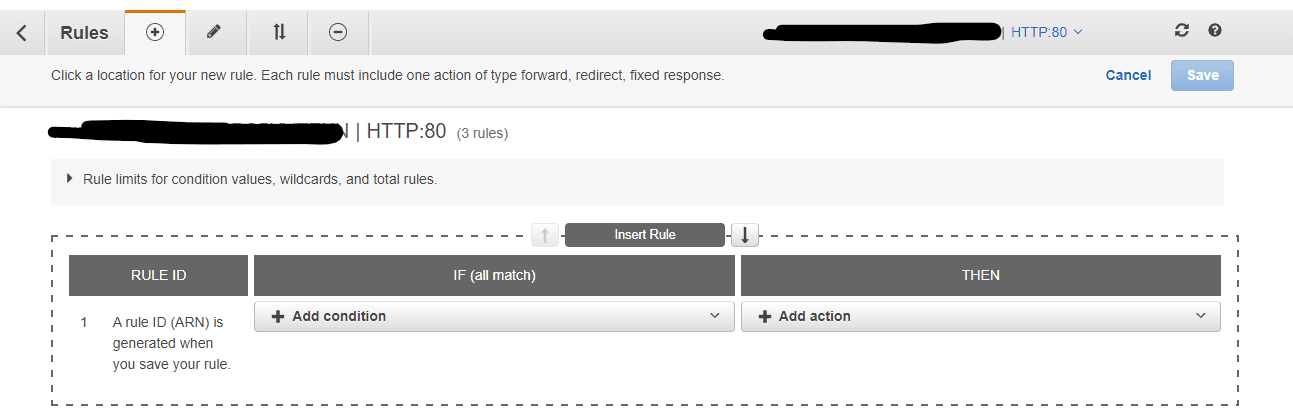This screenshot has height=415, width=1293.
Task: Click the Rules tab label
Action: pos(84,33)
